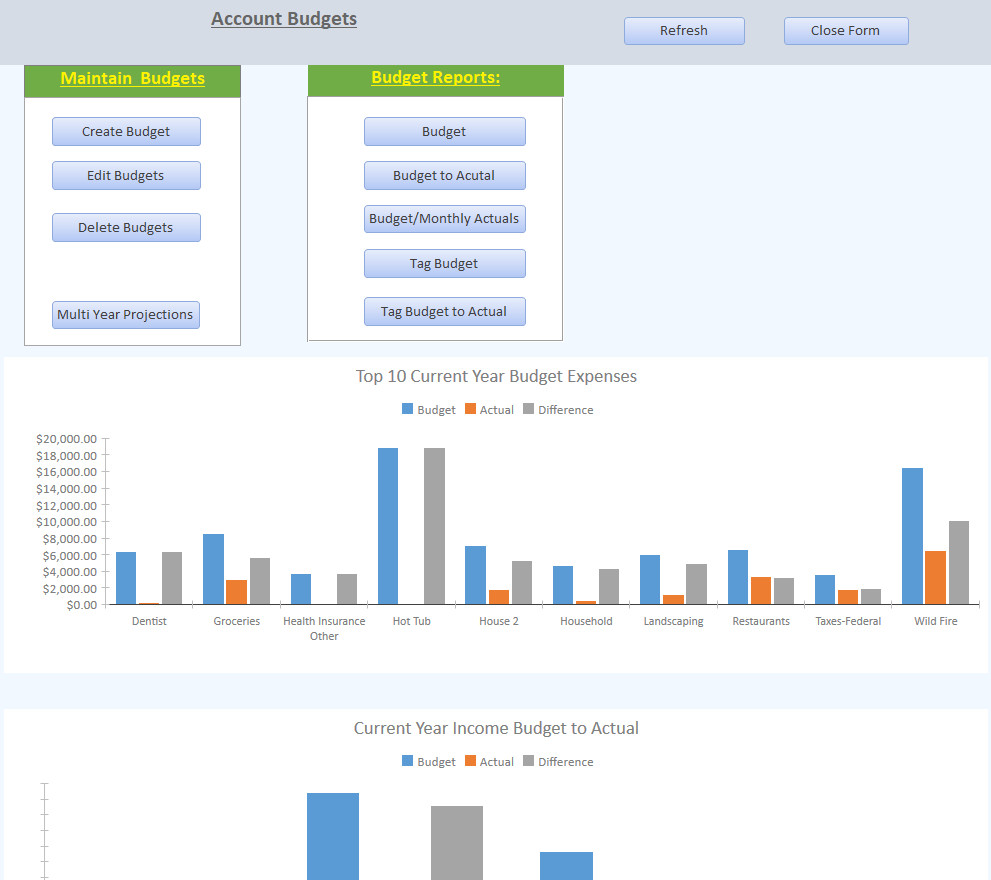Screen dimensions: 991x880
Task: Click the Restaurants axis label
Action: tap(761, 621)
